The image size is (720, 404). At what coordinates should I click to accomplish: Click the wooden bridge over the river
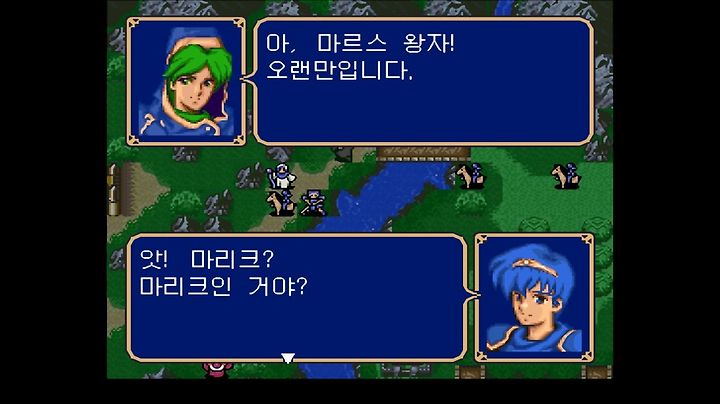point(423,153)
